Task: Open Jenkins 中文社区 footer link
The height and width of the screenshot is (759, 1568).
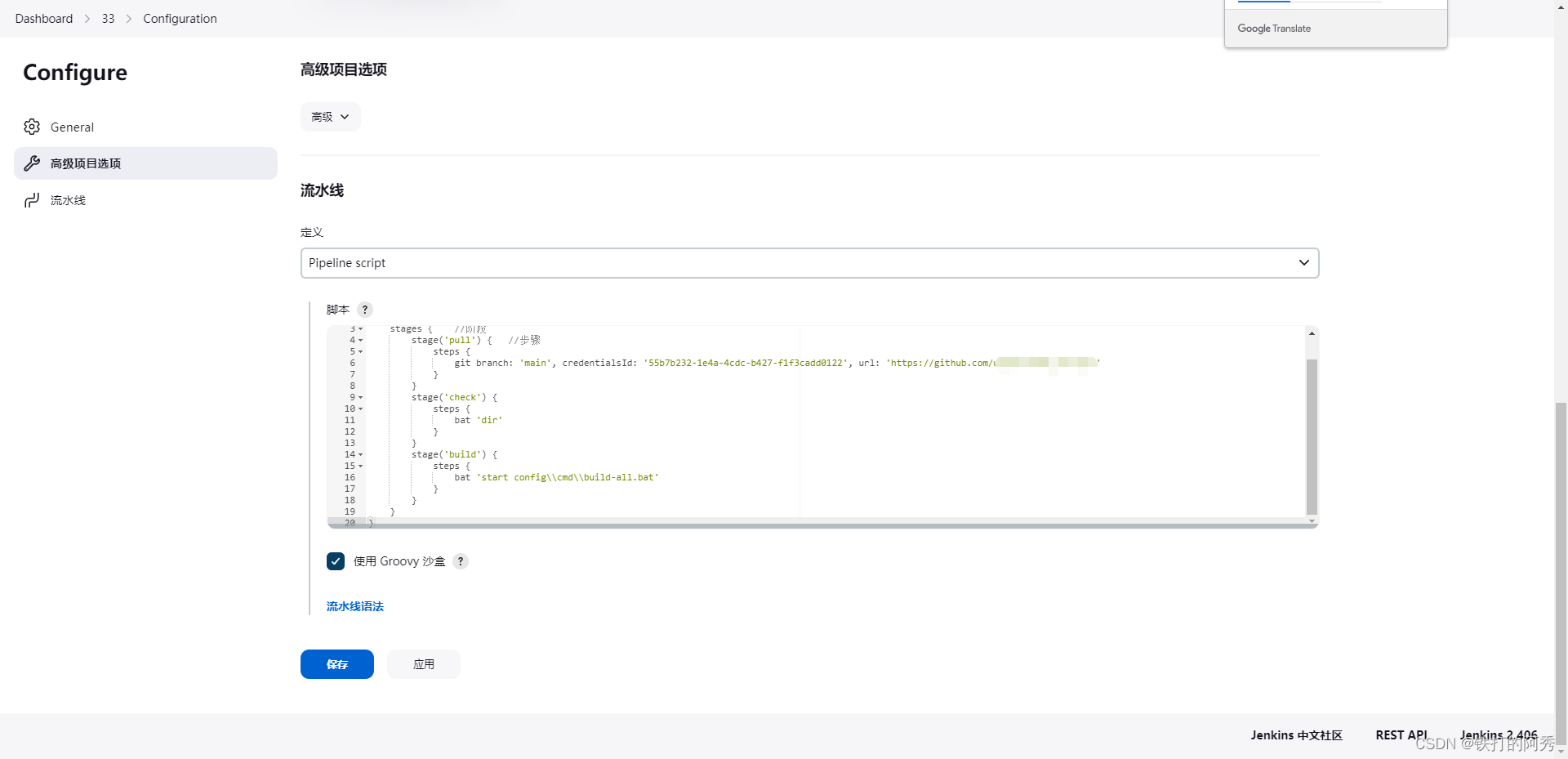Action: coord(1296,735)
